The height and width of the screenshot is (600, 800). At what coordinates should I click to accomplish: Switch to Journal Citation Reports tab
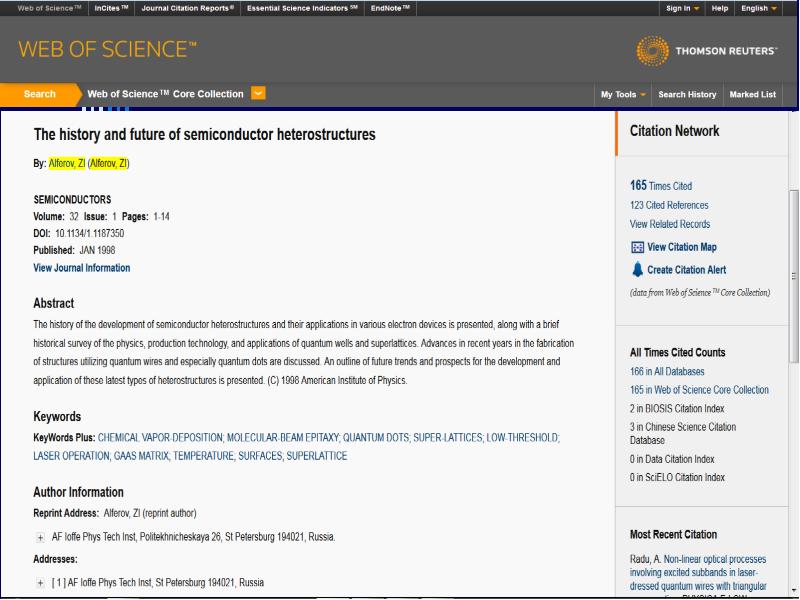(188, 8)
